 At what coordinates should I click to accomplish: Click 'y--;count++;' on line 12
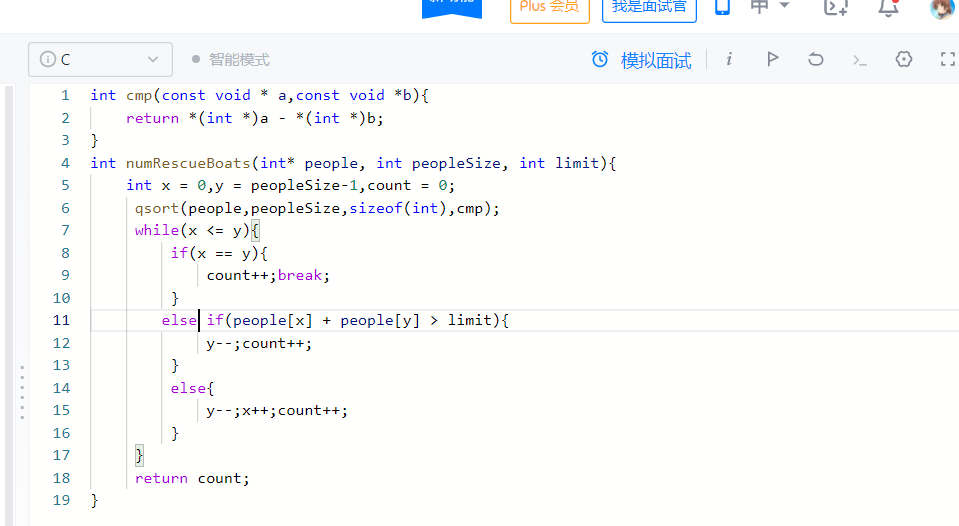tap(259, 344)
